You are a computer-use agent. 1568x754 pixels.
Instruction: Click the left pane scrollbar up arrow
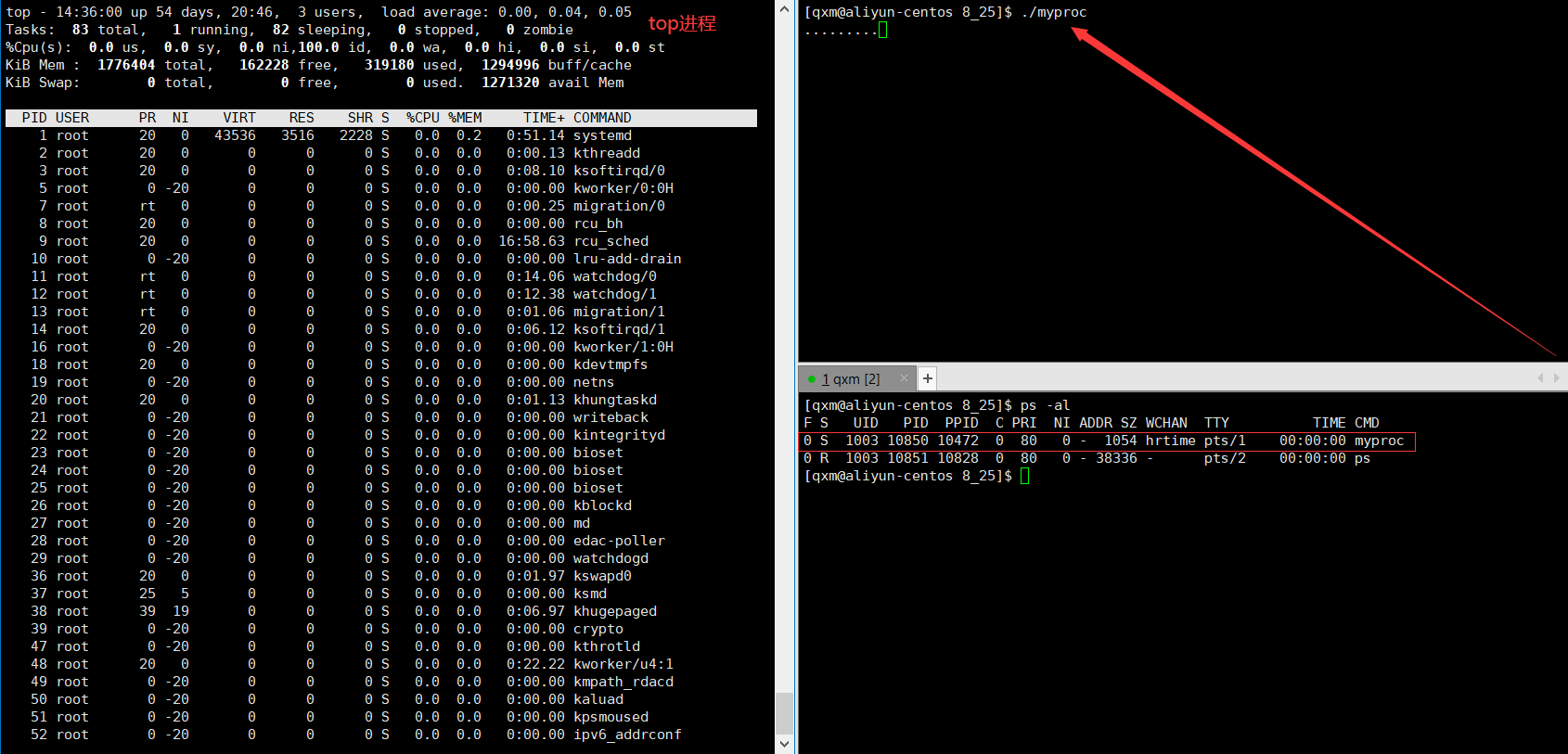(784, 9)
